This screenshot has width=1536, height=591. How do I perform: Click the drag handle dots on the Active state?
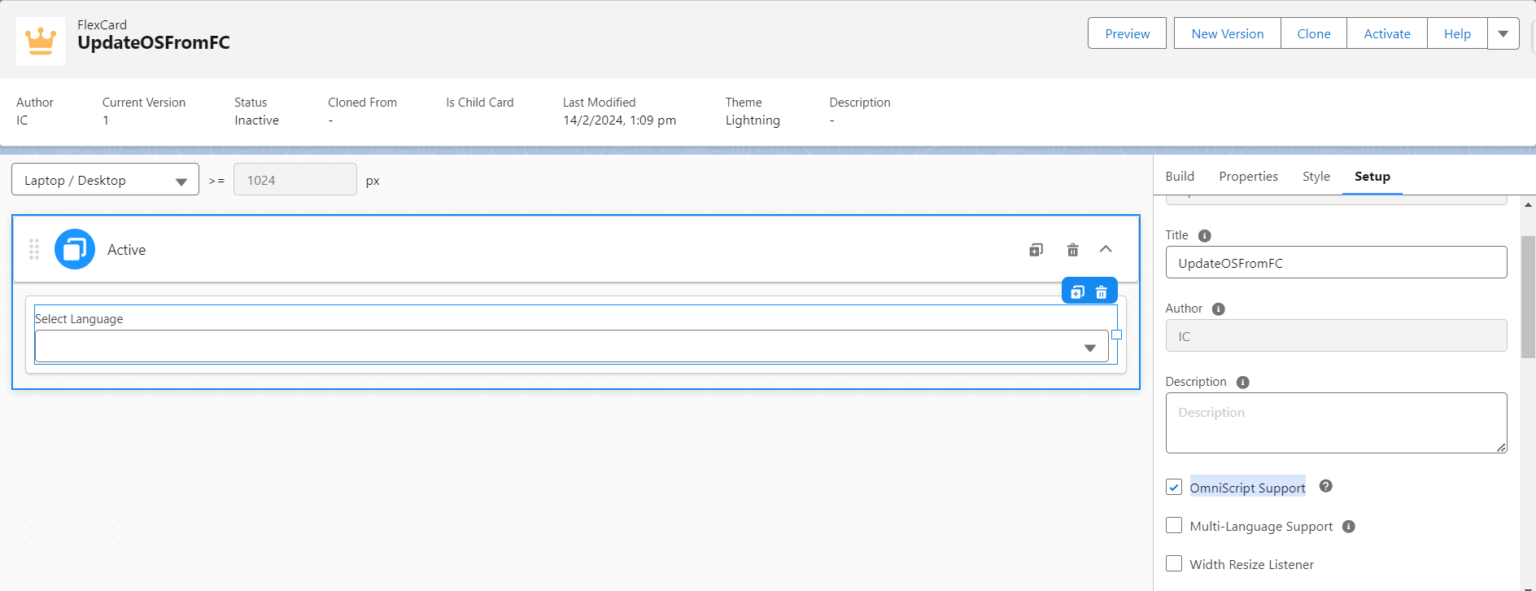(33, 249)
